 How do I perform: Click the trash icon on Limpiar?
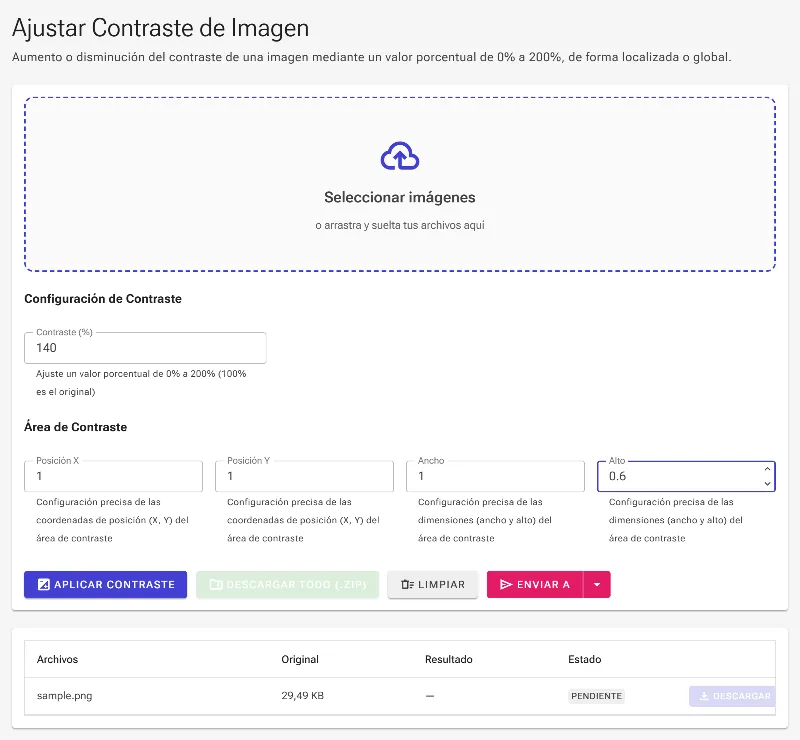[407, 584]
